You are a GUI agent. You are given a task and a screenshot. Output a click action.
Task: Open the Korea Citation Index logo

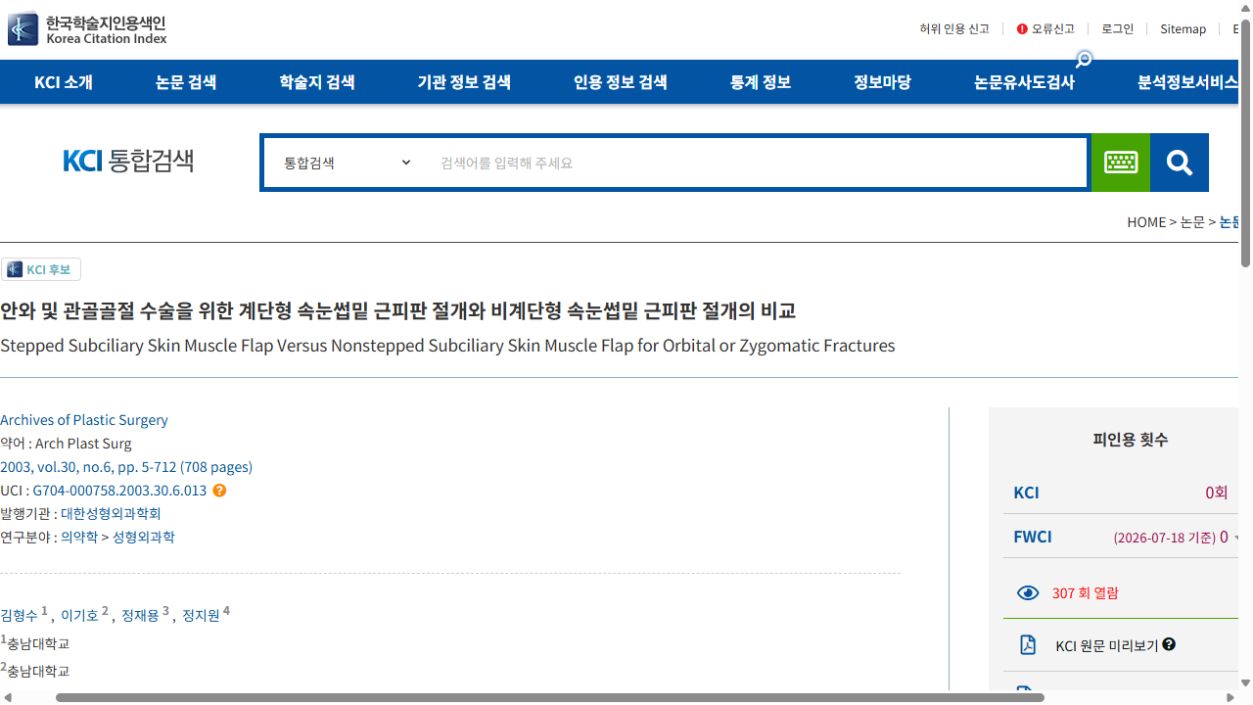point(87,29)
